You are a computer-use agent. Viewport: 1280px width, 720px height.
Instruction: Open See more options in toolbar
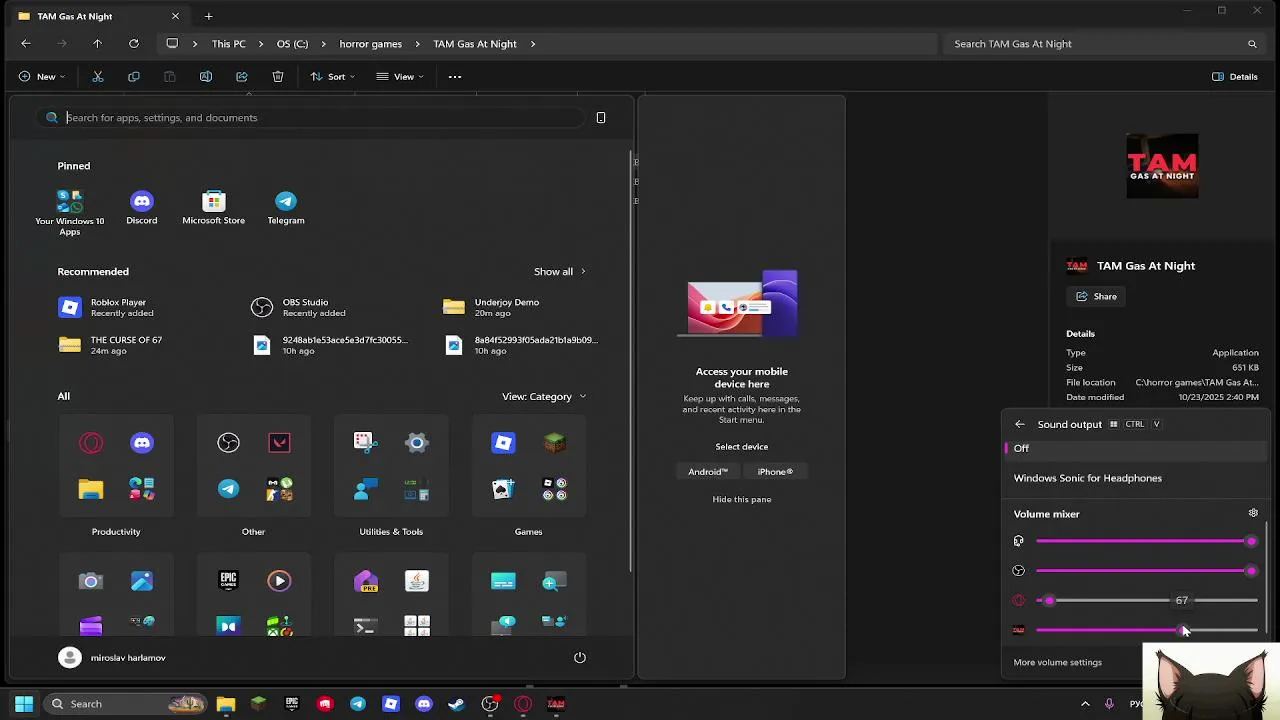[455, 77]
